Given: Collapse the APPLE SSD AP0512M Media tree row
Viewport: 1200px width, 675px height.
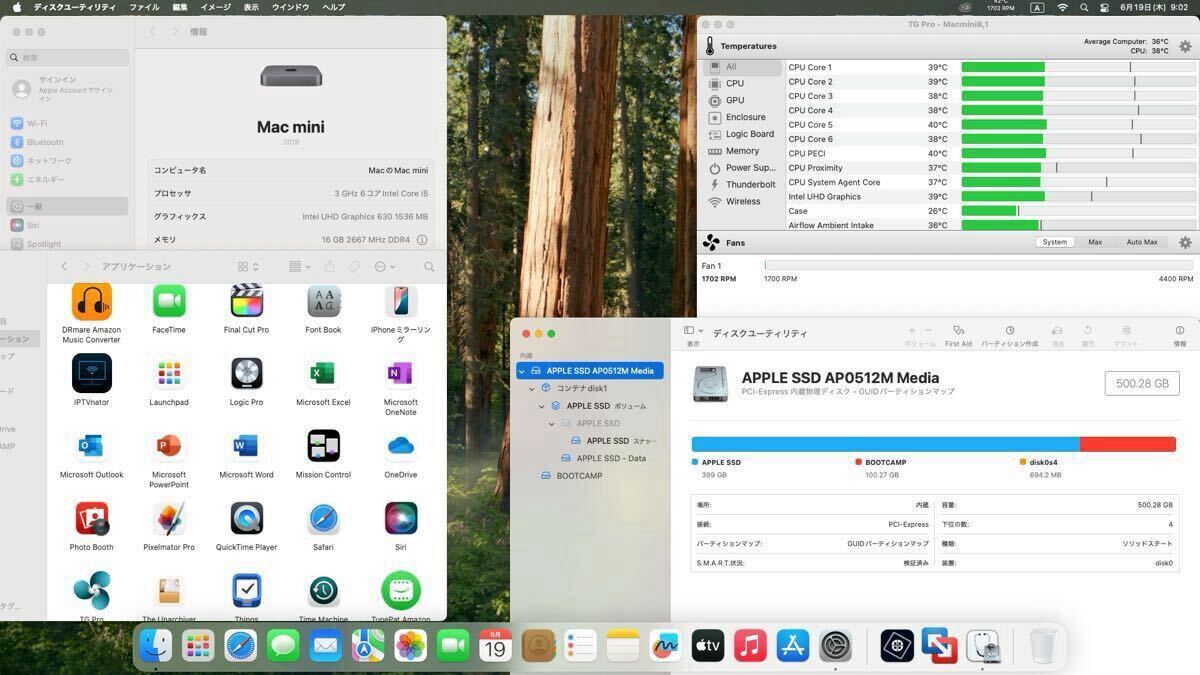Looking at the screenshot, I should tap(521, 371).
